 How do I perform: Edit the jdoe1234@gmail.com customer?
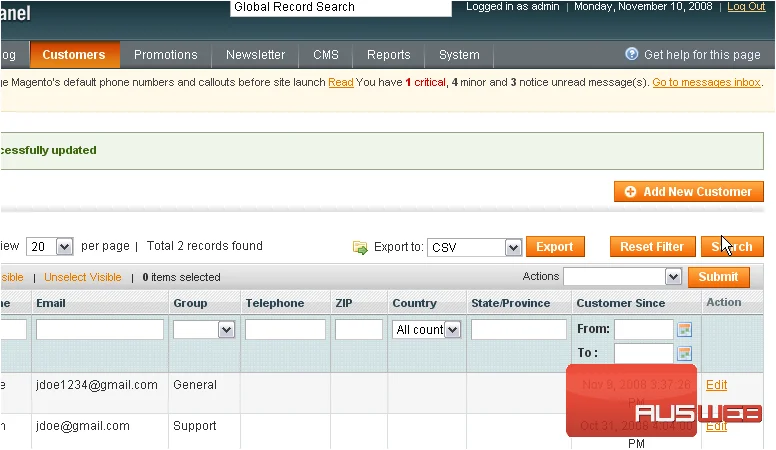[716, 385]
